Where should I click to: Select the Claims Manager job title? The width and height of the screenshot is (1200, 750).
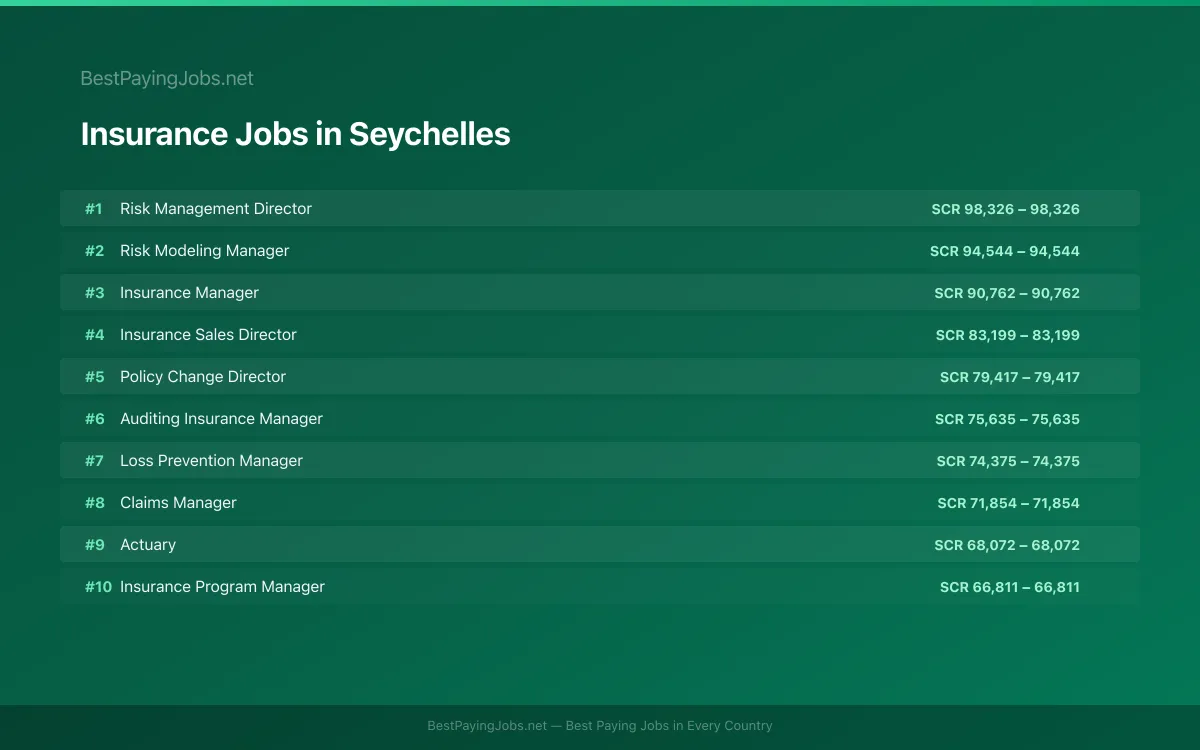point(178,503)
